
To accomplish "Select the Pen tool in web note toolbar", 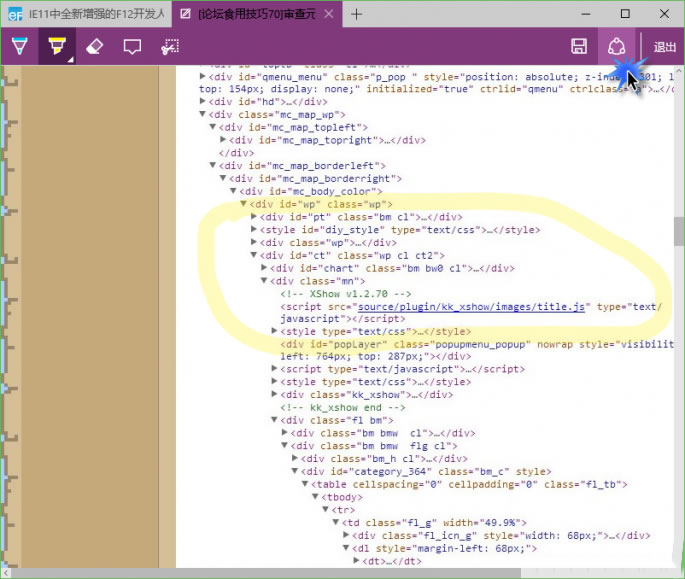I will [19, 46].
